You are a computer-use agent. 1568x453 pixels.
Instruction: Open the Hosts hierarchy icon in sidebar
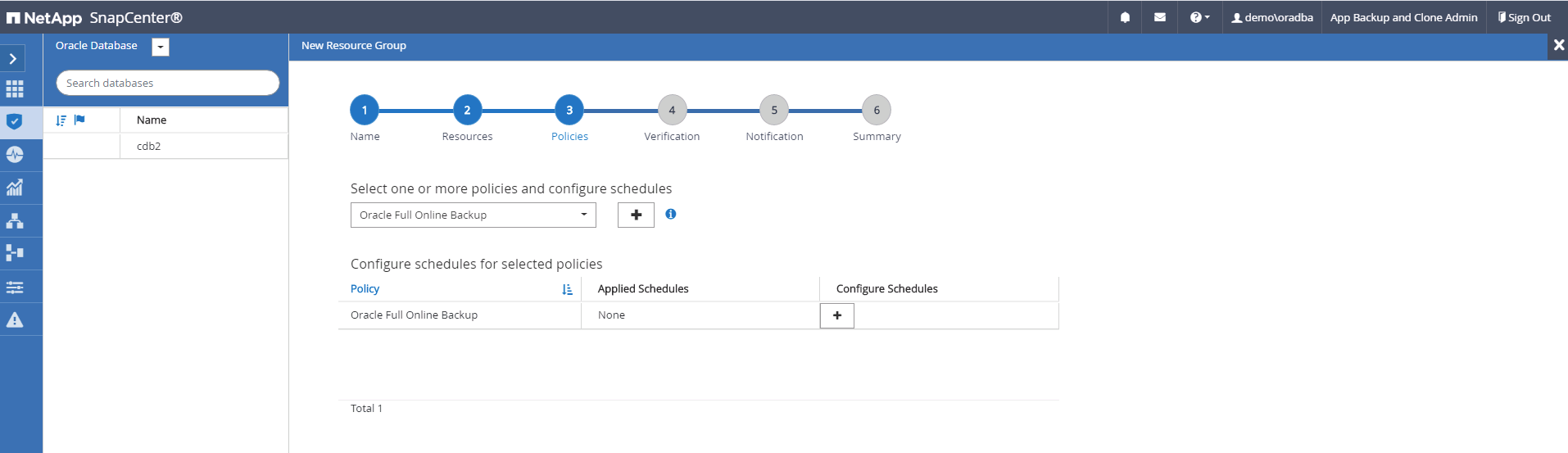(15, 221)
